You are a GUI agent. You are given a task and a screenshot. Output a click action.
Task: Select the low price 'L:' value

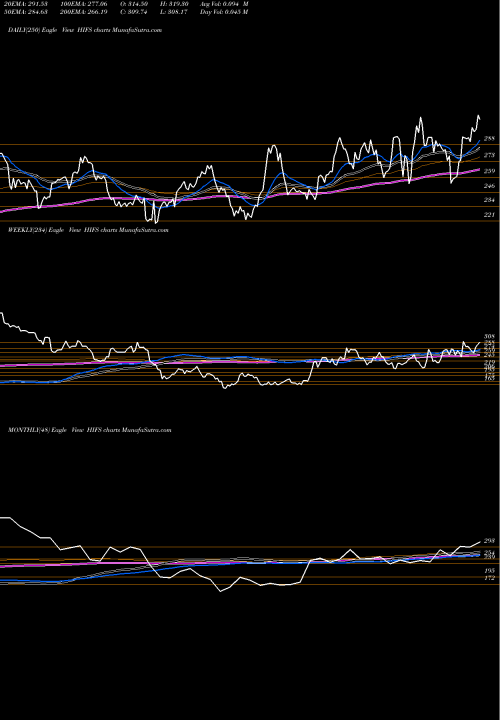pyautogui.click(x=174, y=12)
